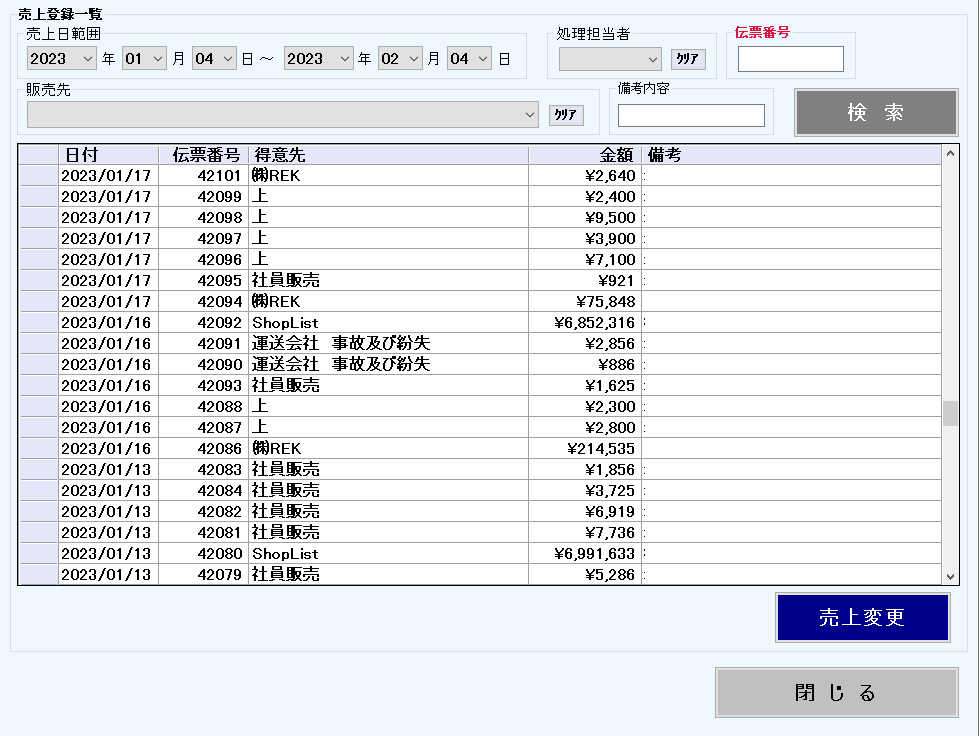Focus the 備考内容 input field
This screenshot has height=736, width=979.
691,115
